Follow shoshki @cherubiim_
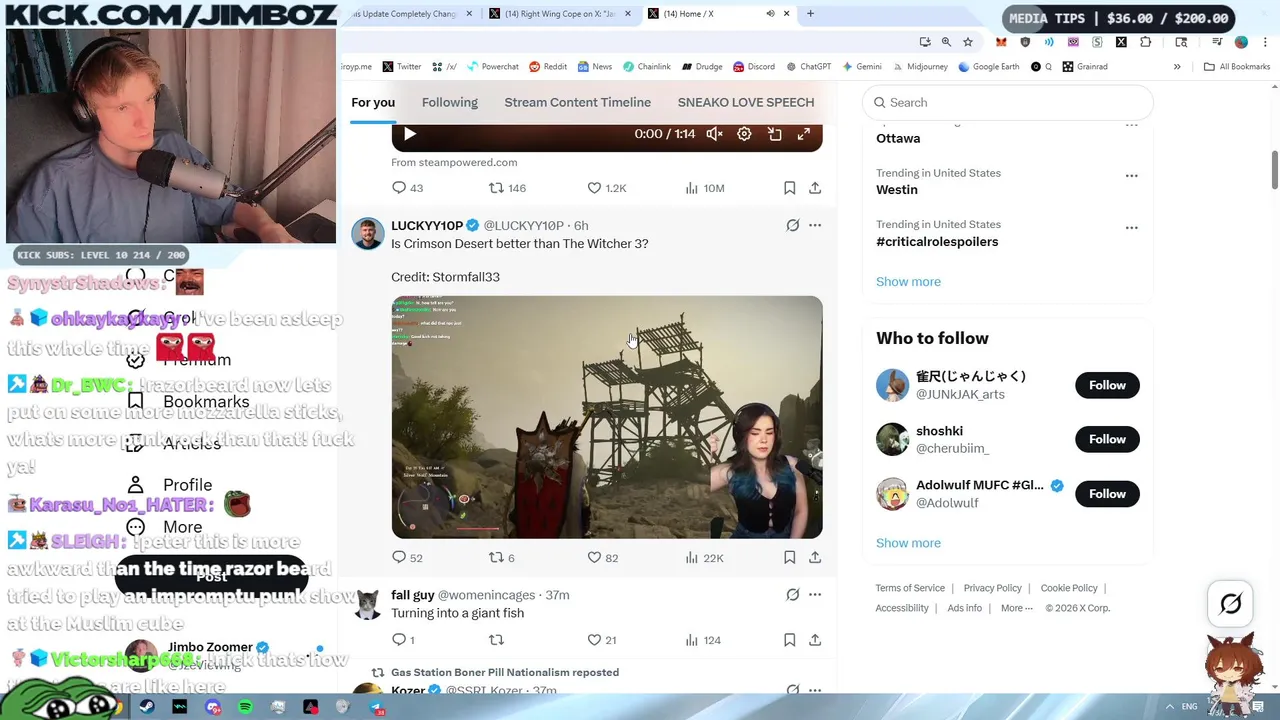The image size is (1280, 720). 1107,439
